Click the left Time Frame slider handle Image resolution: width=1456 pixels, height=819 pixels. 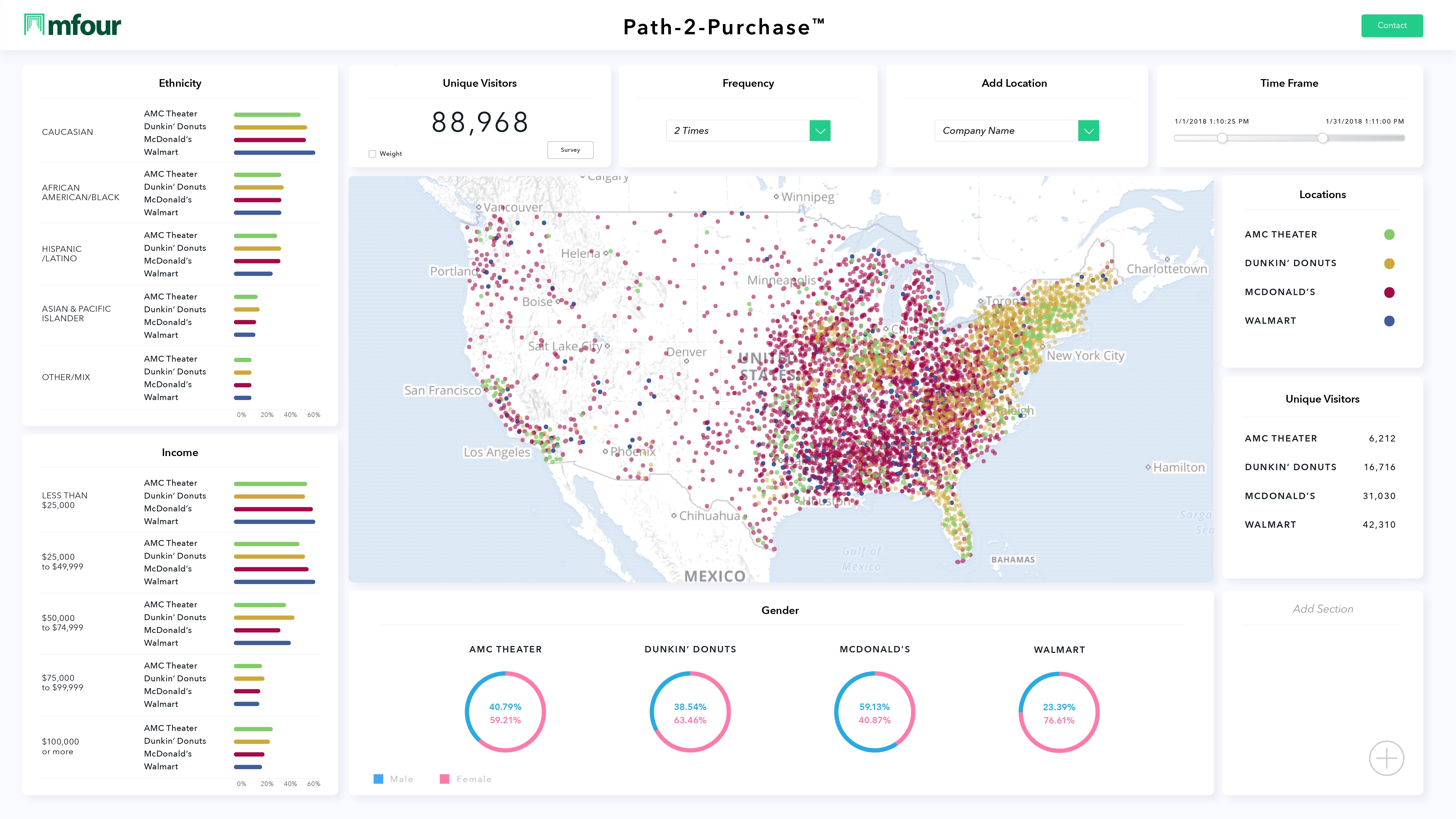(1222, 138)
